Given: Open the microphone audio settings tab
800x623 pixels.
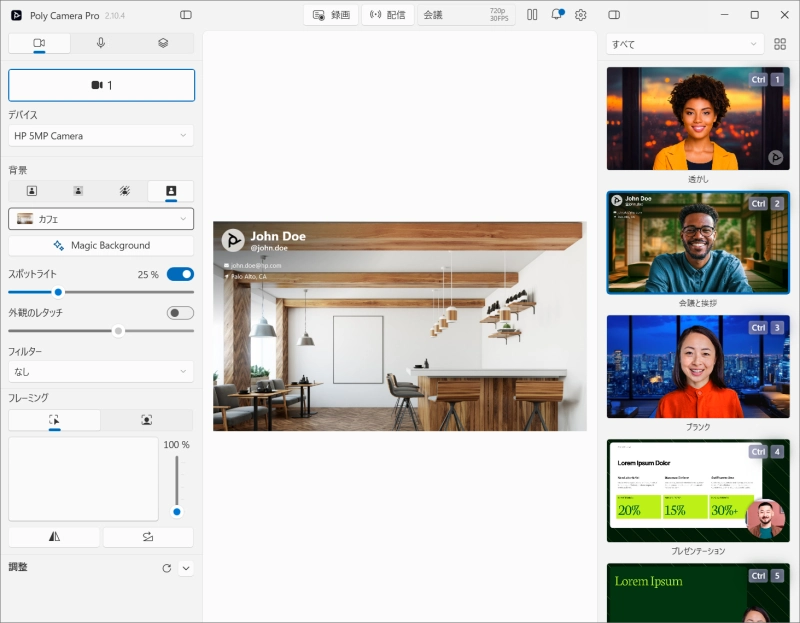Looking at the screenshot, I should coord(101,43).
